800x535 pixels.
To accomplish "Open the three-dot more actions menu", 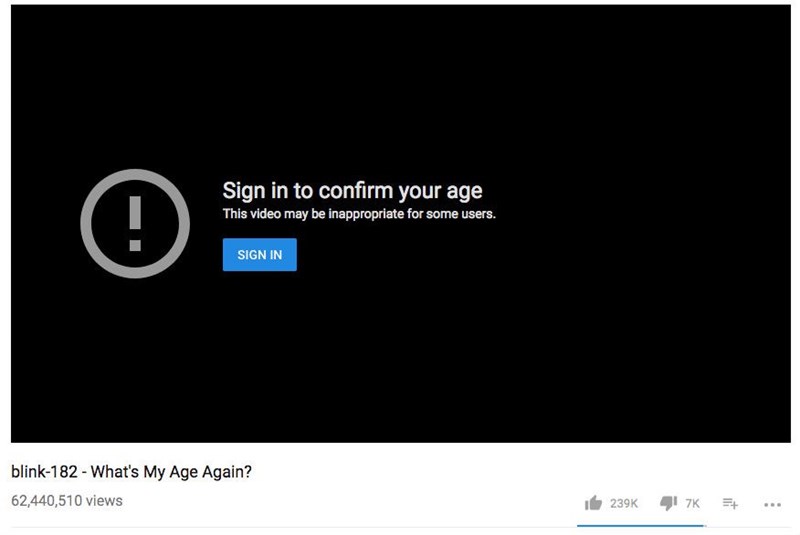I will [772, 504].
